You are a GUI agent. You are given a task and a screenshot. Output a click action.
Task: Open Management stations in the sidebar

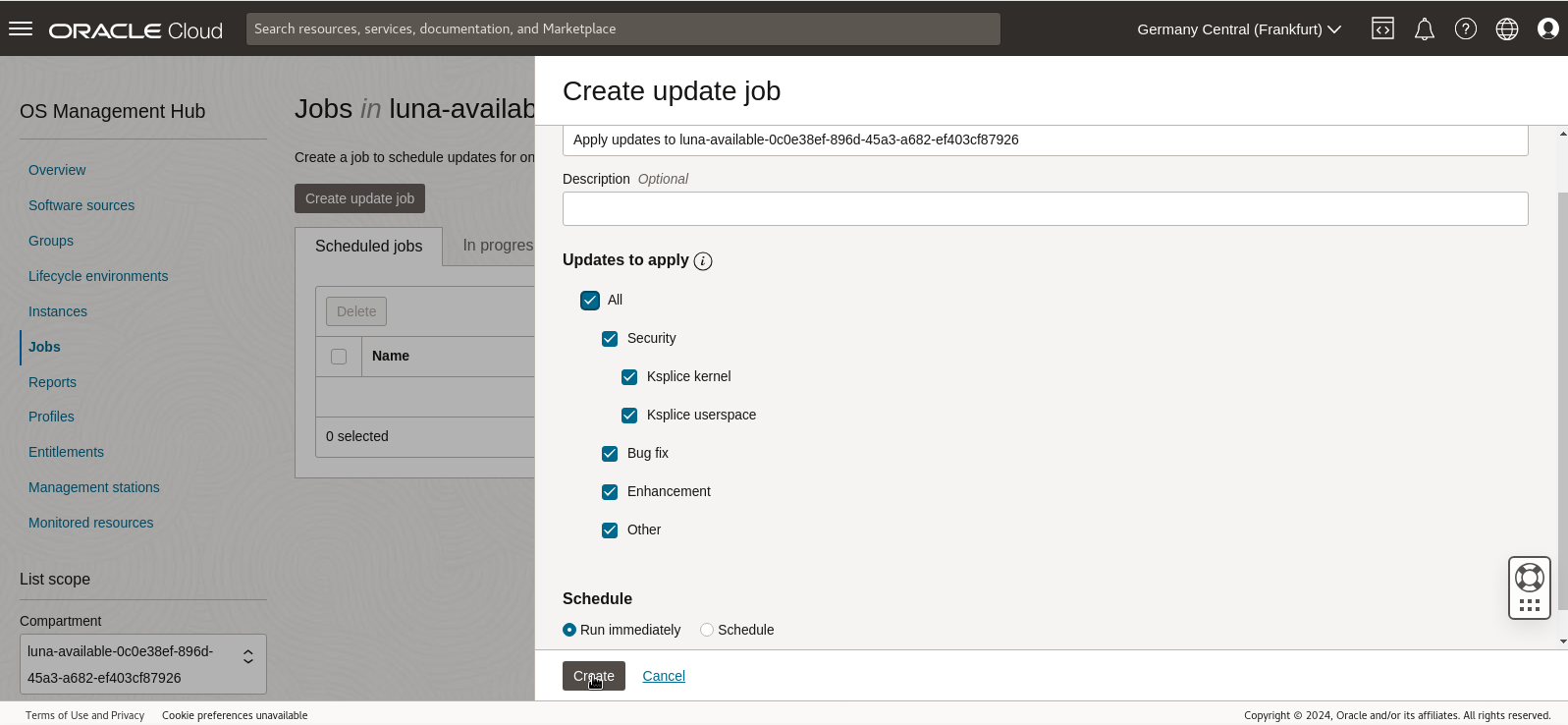[x=94, y=487]
